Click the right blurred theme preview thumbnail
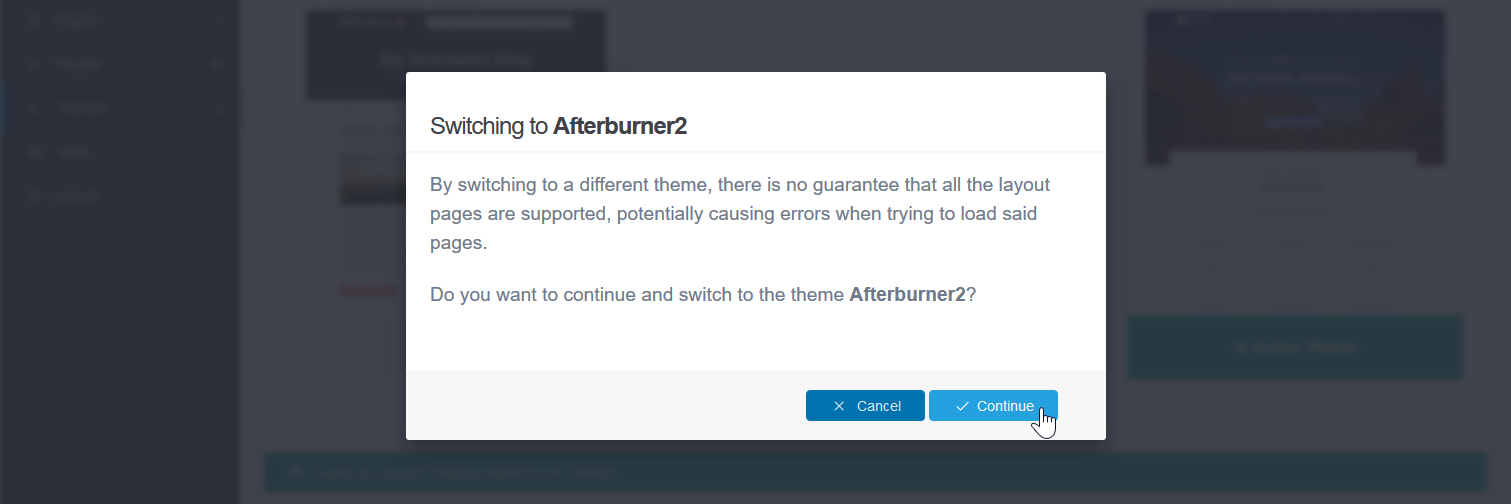This screenshot has height=504, width=1511. [x=1294, y=88]
